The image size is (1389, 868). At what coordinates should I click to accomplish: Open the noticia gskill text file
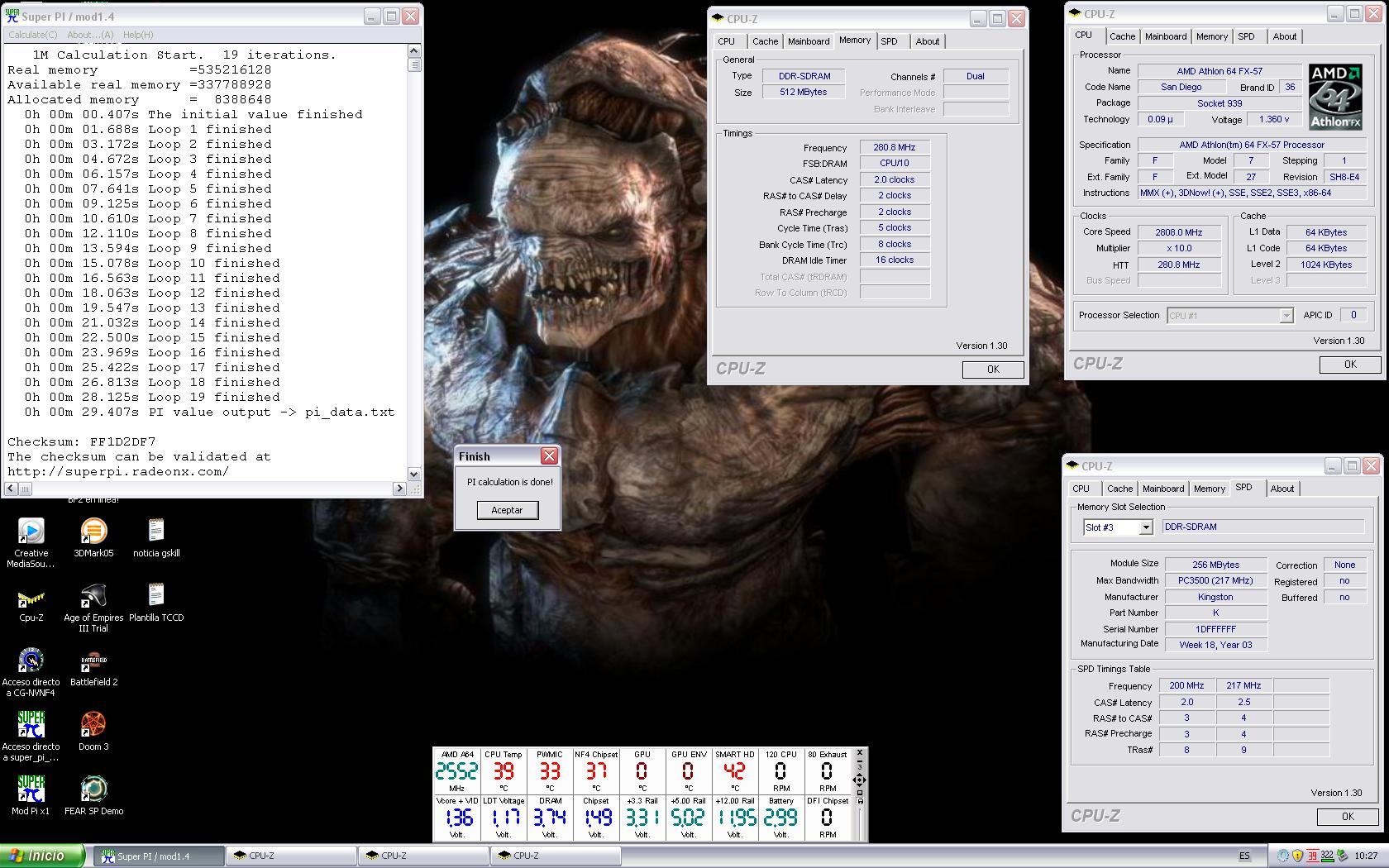click(x=156, y=532)
